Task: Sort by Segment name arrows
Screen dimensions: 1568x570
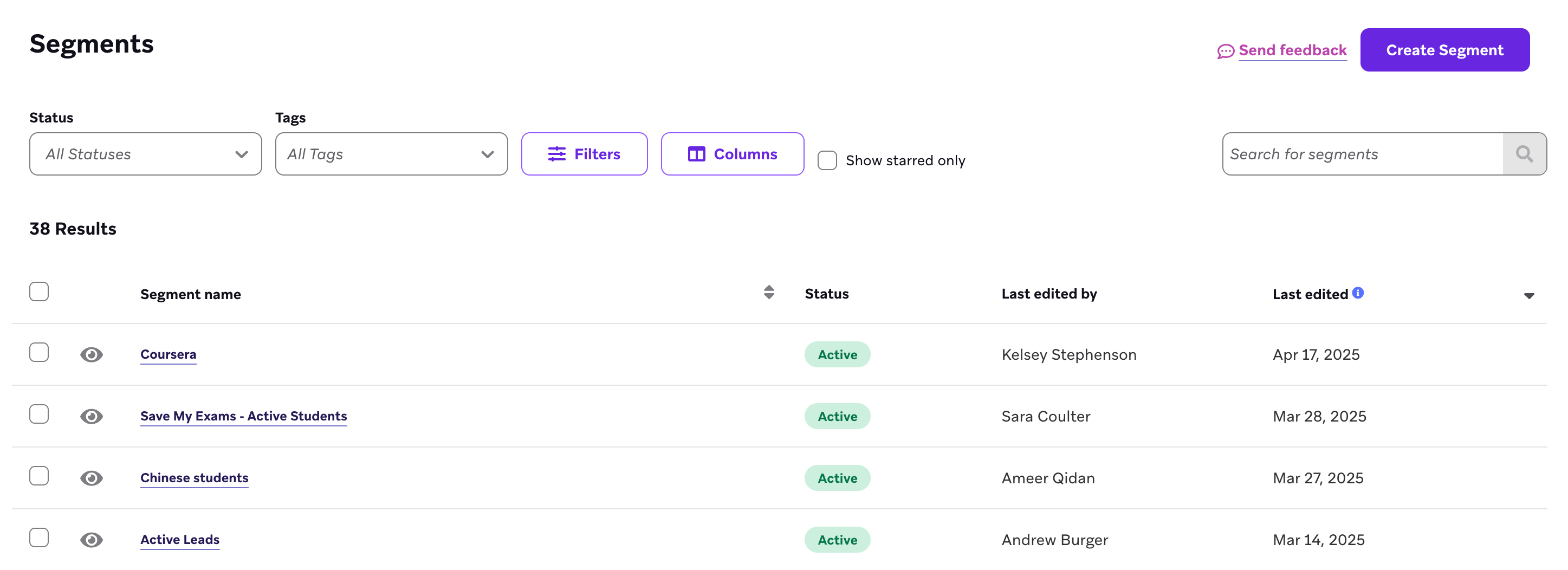Action: [x=769, y=293]
